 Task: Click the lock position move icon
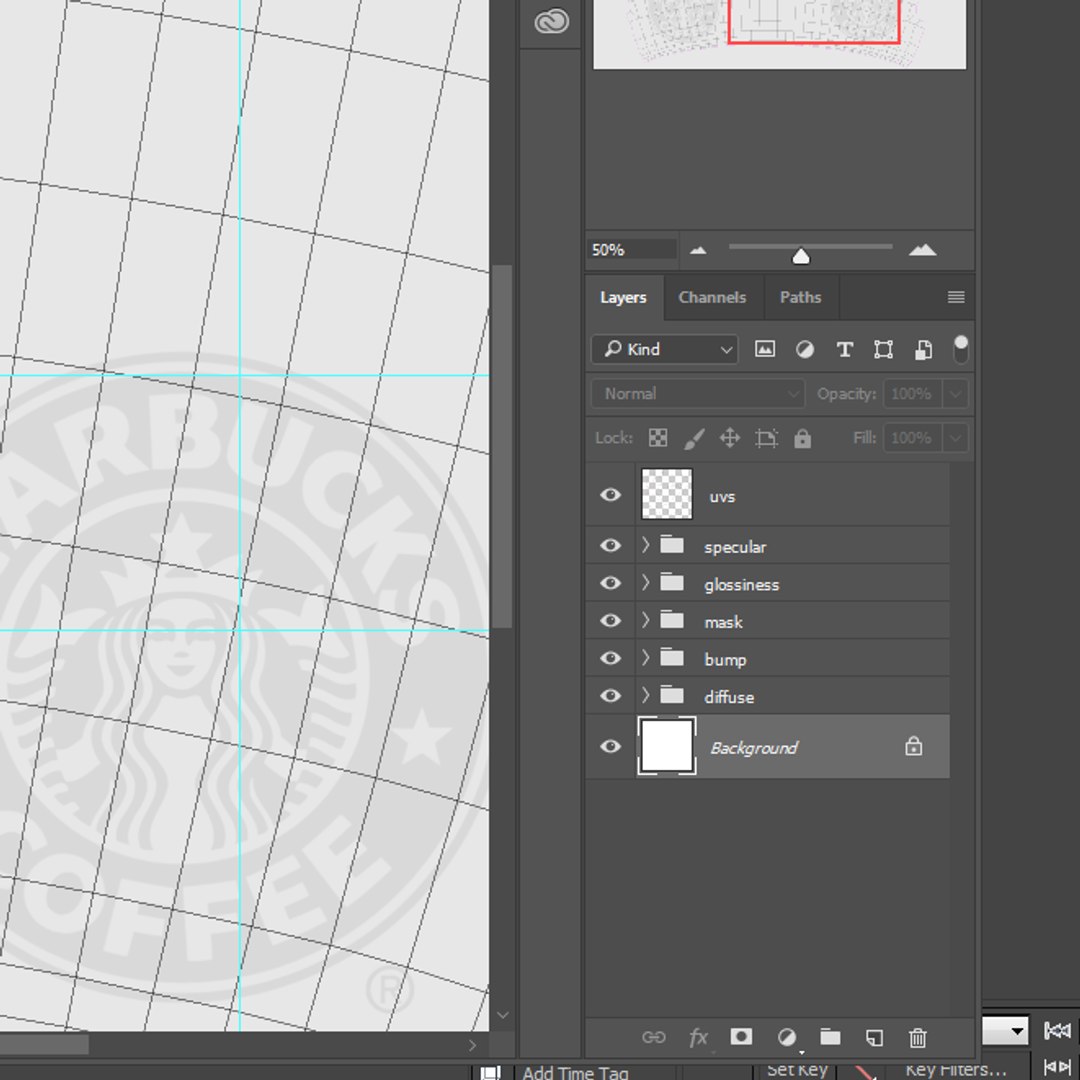point(729,437)
